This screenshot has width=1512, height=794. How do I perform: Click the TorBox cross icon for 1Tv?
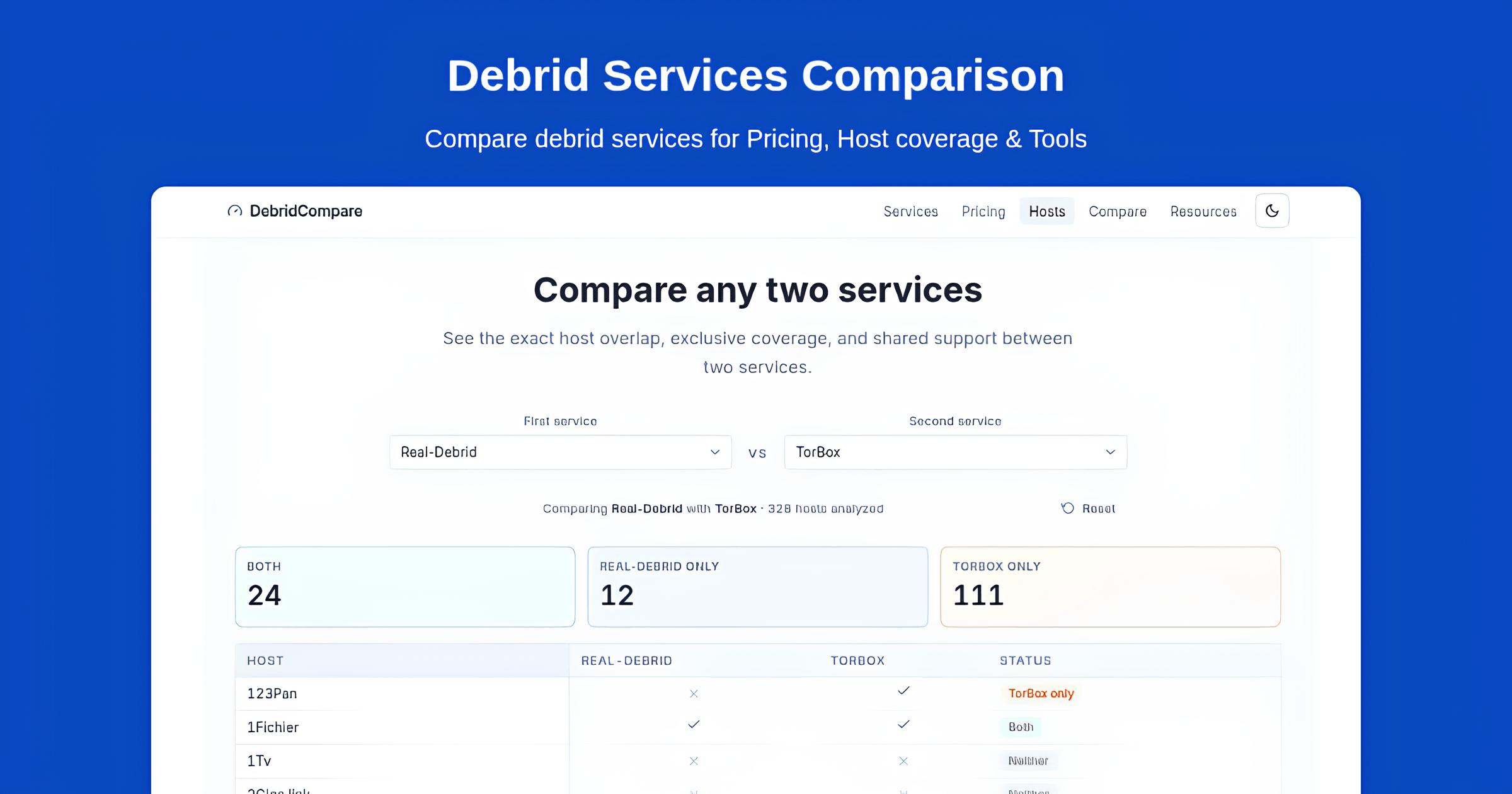pos(903,761)
